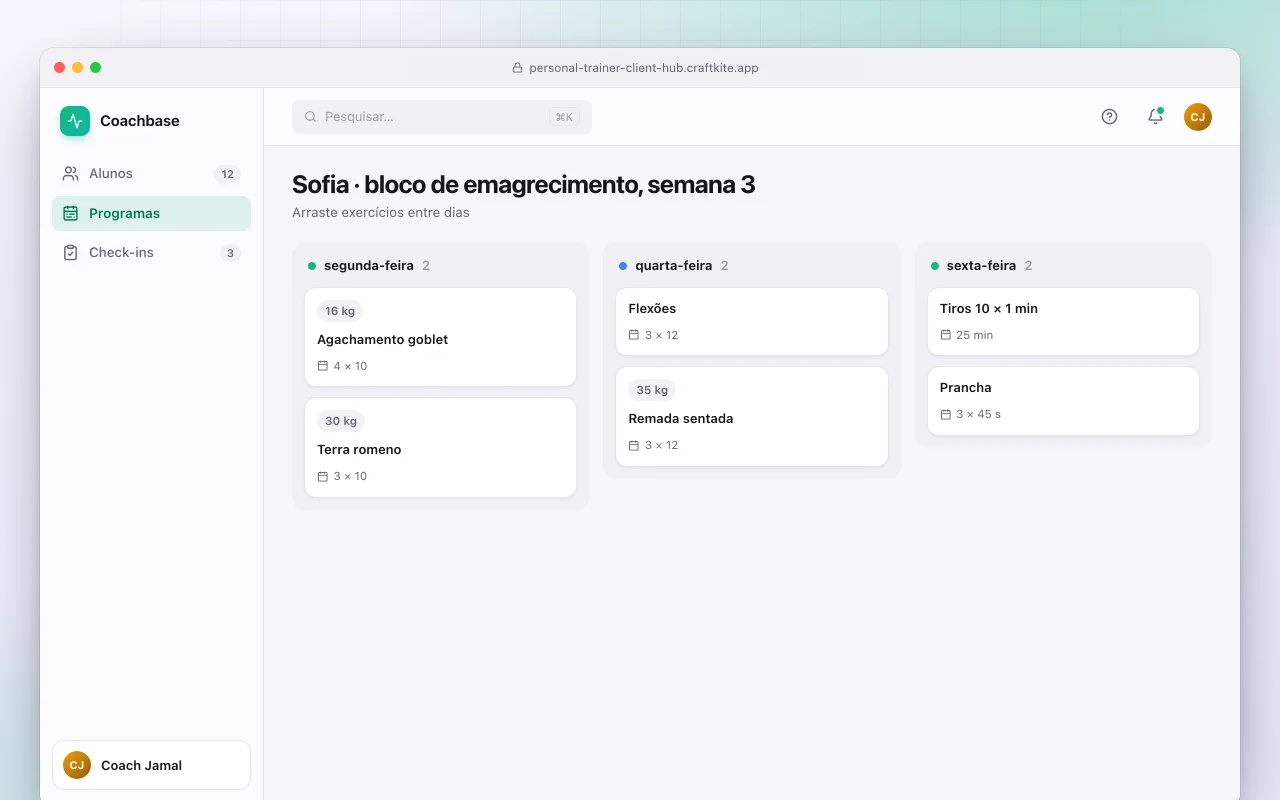The height and width of the screenshot is (800, 1280).
Task: Click the ⌘K shortcut hint
Action: click(x=564, y=117)
